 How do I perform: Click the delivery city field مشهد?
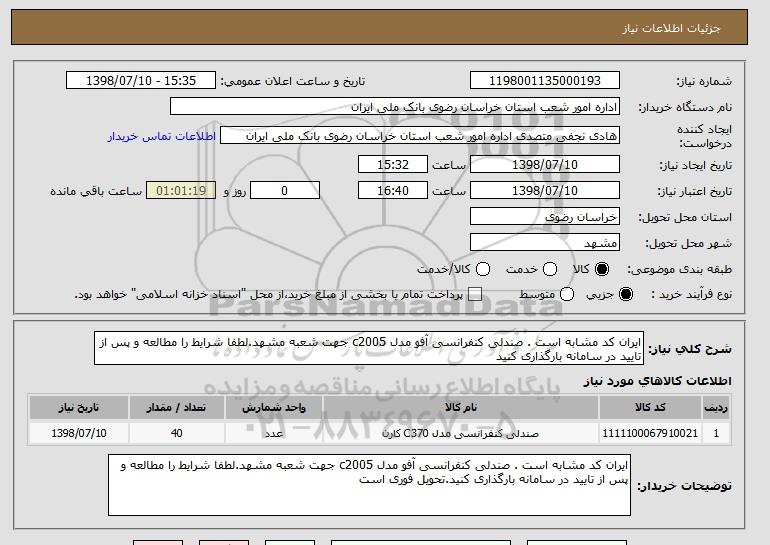point(545,243)
